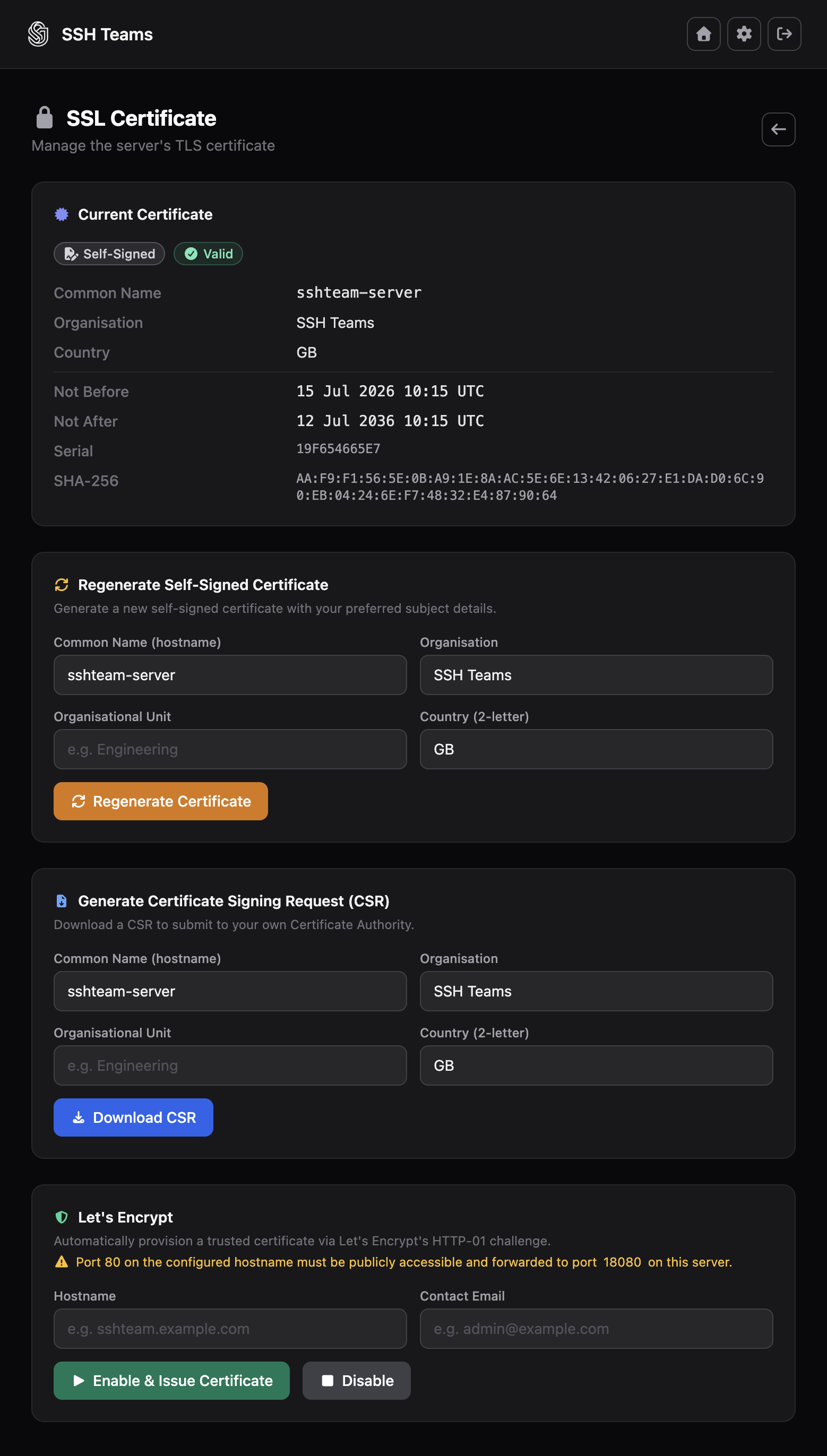Image resolution: width=827 pixels, height=1456 pixels.
Task: Click the serial value 19F654665E7
Action: (338, 449)
